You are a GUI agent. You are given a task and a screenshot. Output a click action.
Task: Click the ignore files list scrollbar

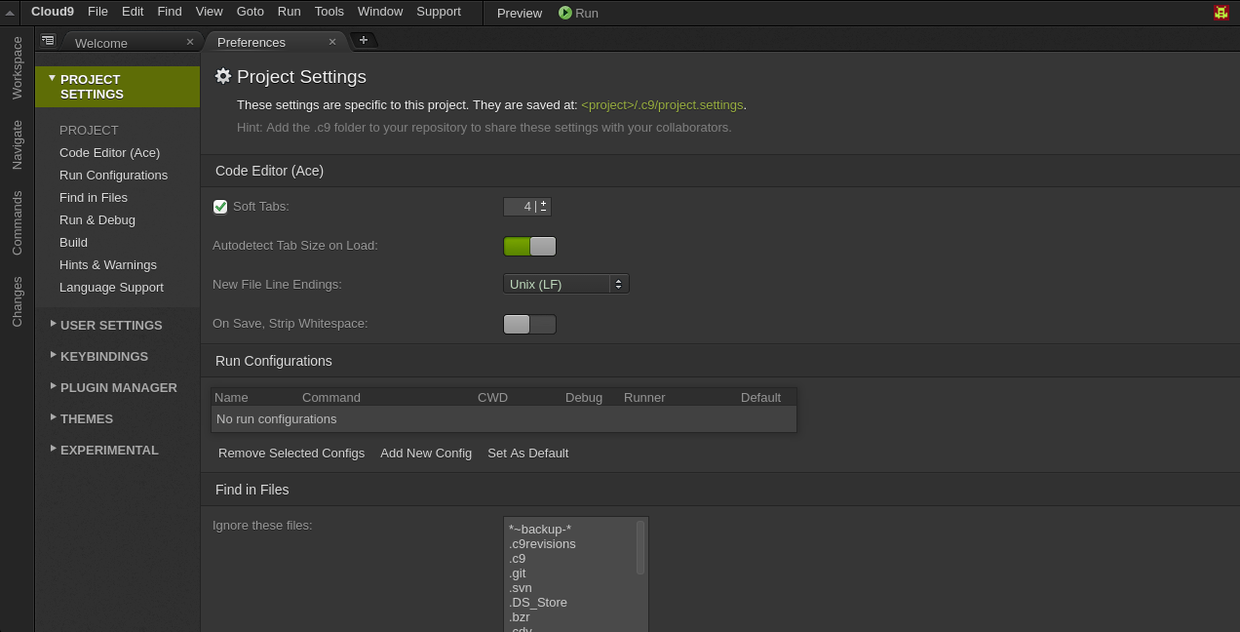(641, 548)
